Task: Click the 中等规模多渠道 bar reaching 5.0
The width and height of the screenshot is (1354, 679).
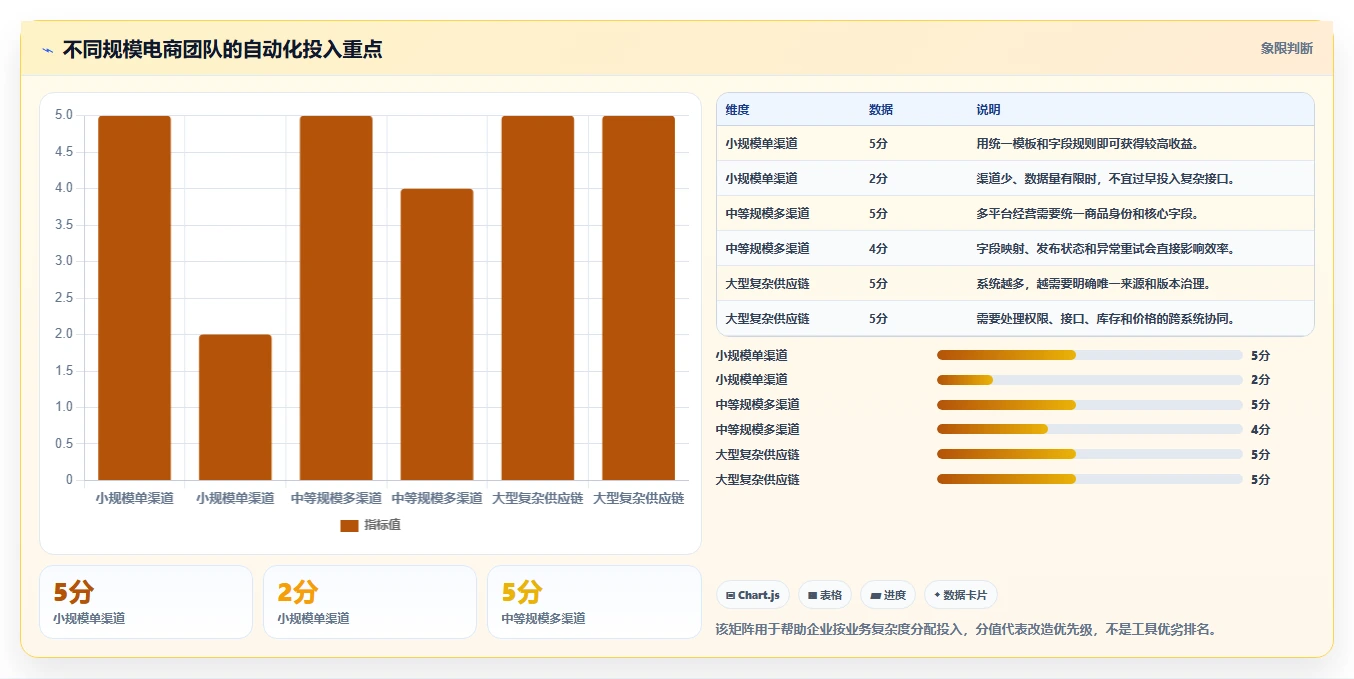Action: coord(336,298)
